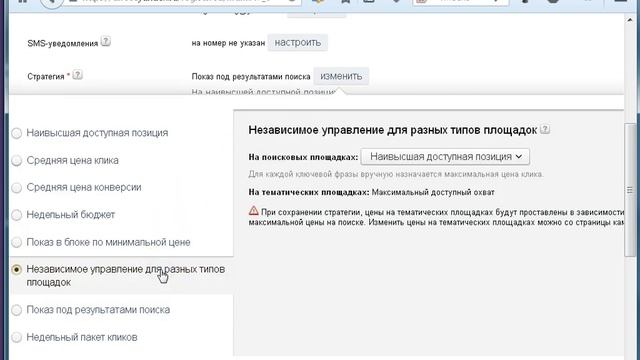Click the text 'на номер не указан'
This screenshot has width=640, height=360.
tap(228, 43)
